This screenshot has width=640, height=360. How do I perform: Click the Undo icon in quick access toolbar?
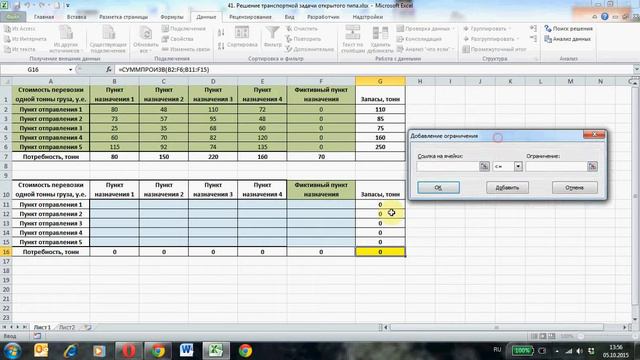coord(28,6)
